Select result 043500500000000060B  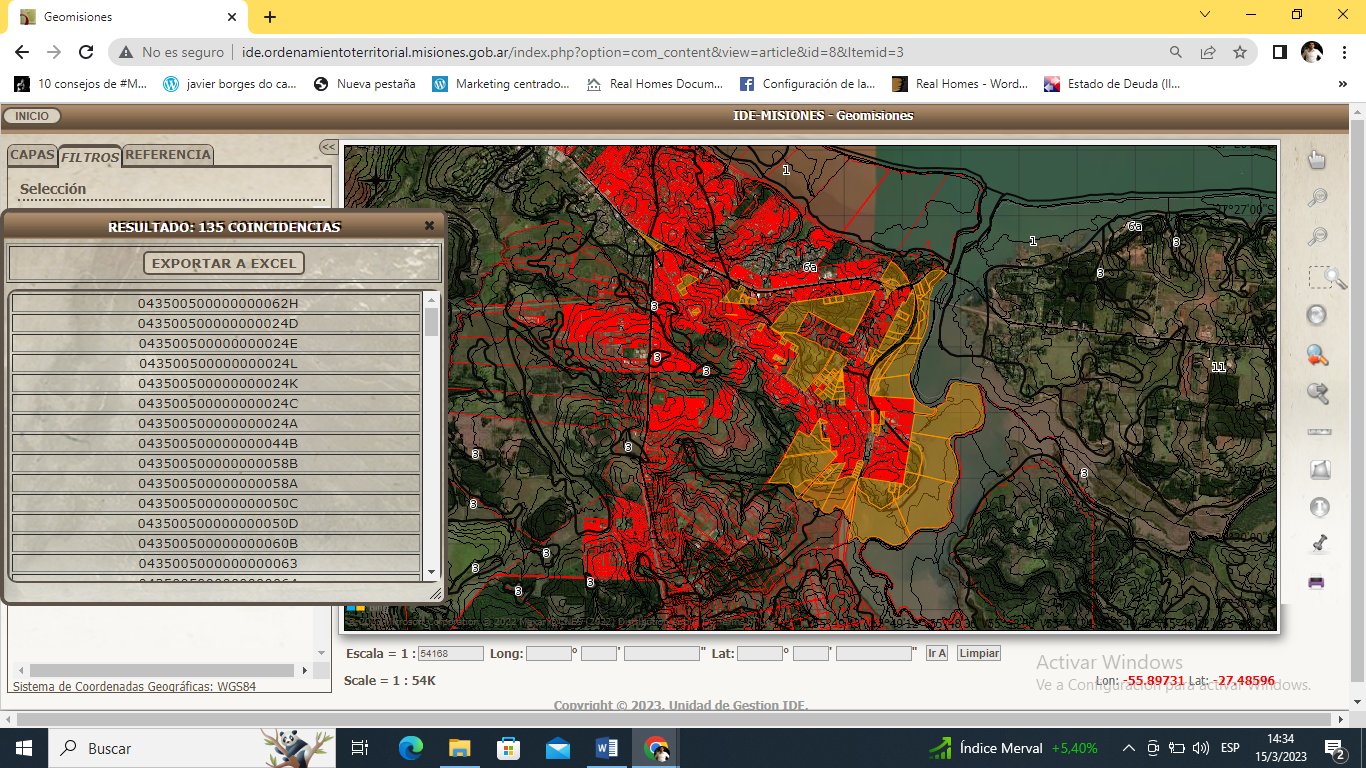click(217, 543)
